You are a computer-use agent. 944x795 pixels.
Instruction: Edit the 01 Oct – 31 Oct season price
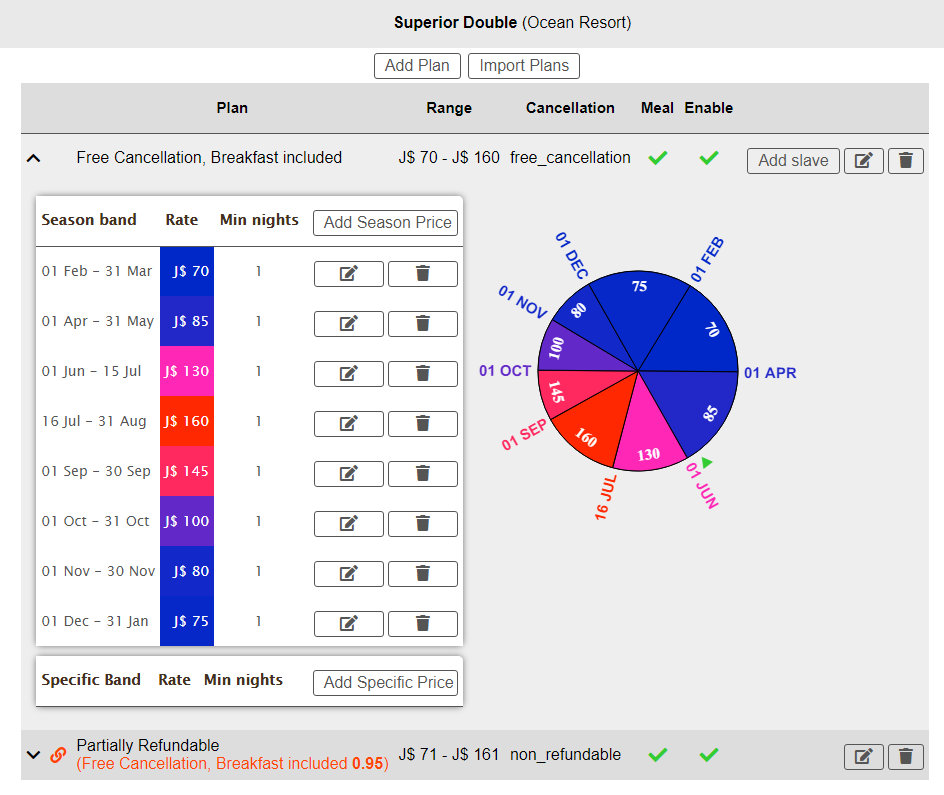[x=349, y=524]
